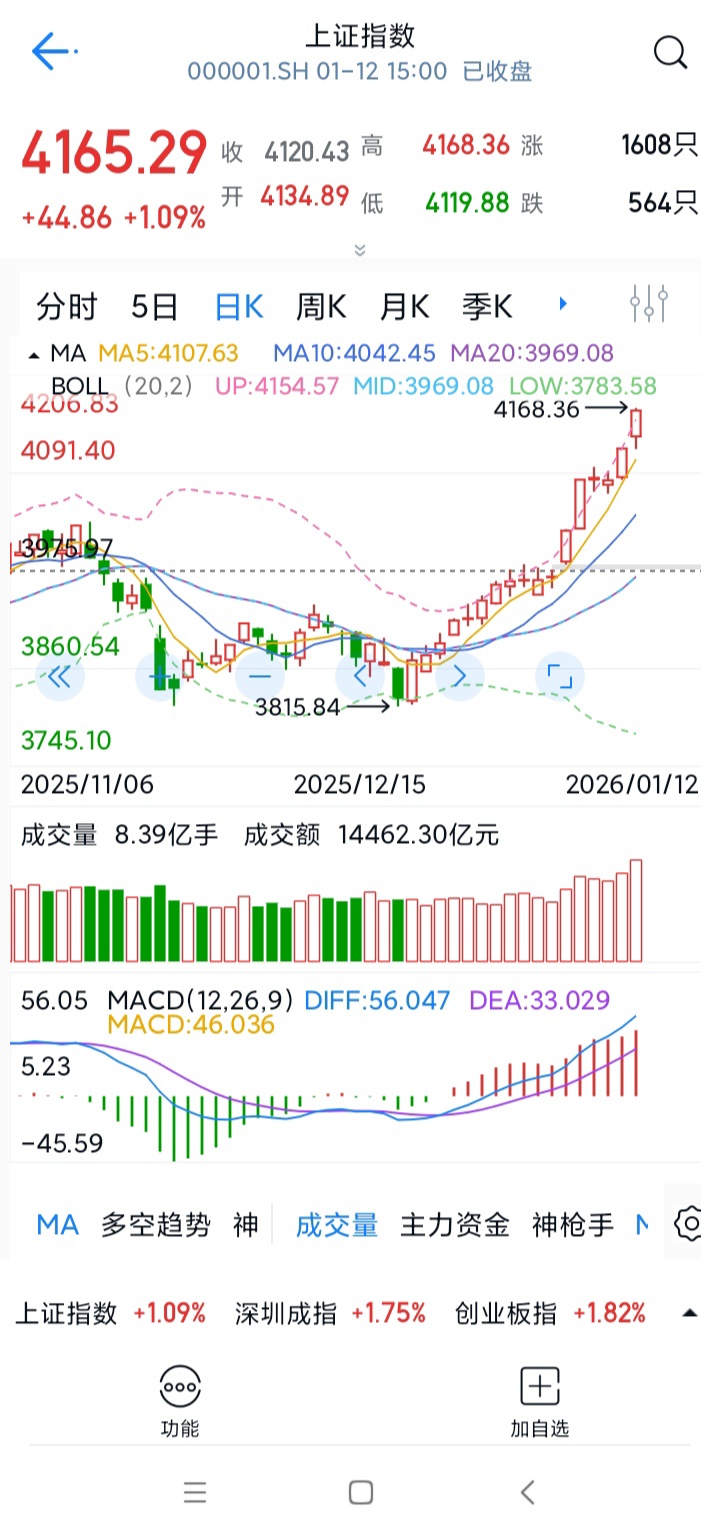
Task: Open indicator settings gear icon
Action: pos(688,1223)
